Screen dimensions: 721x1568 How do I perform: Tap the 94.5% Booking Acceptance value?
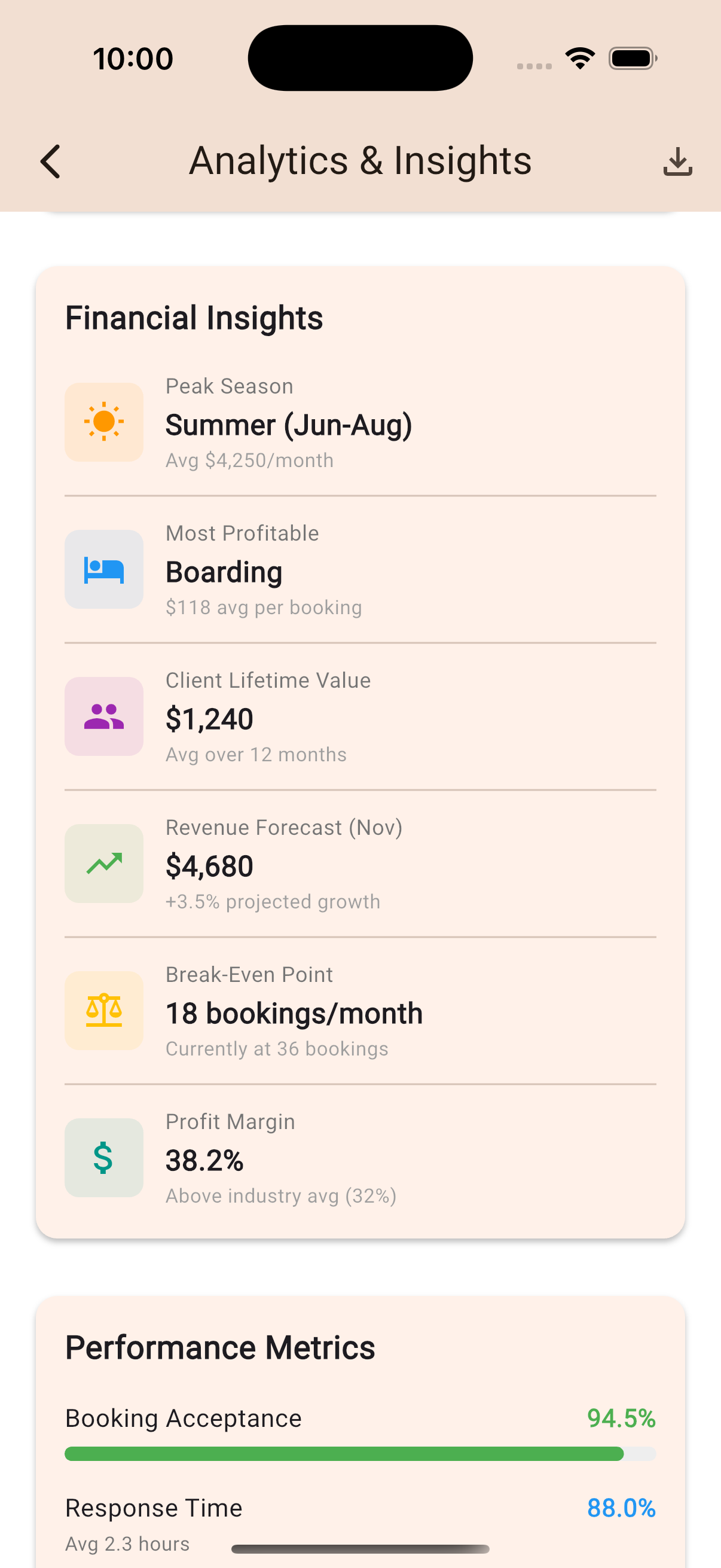coord(621,1418)
